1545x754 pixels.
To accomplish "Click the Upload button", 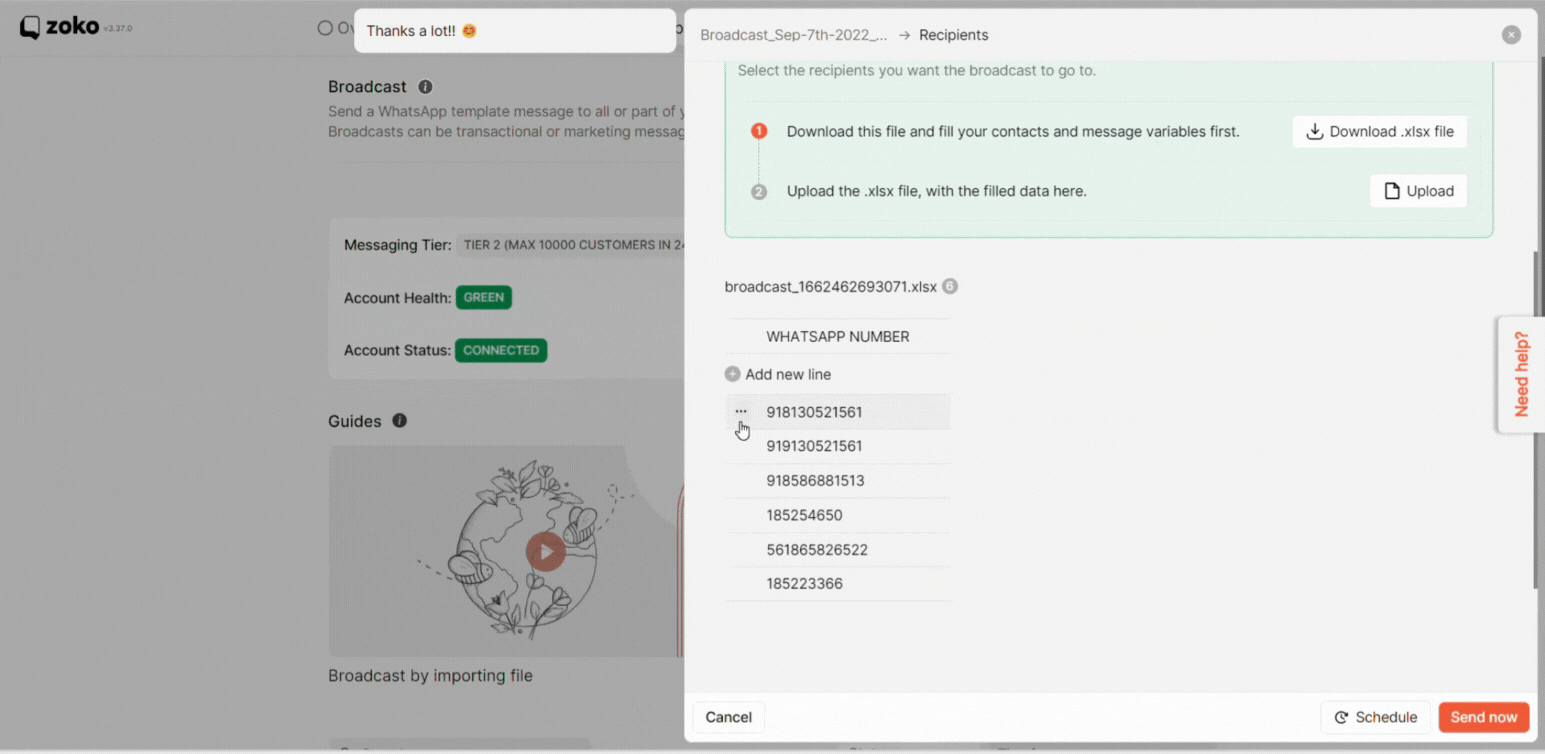I will [1418, 191].
